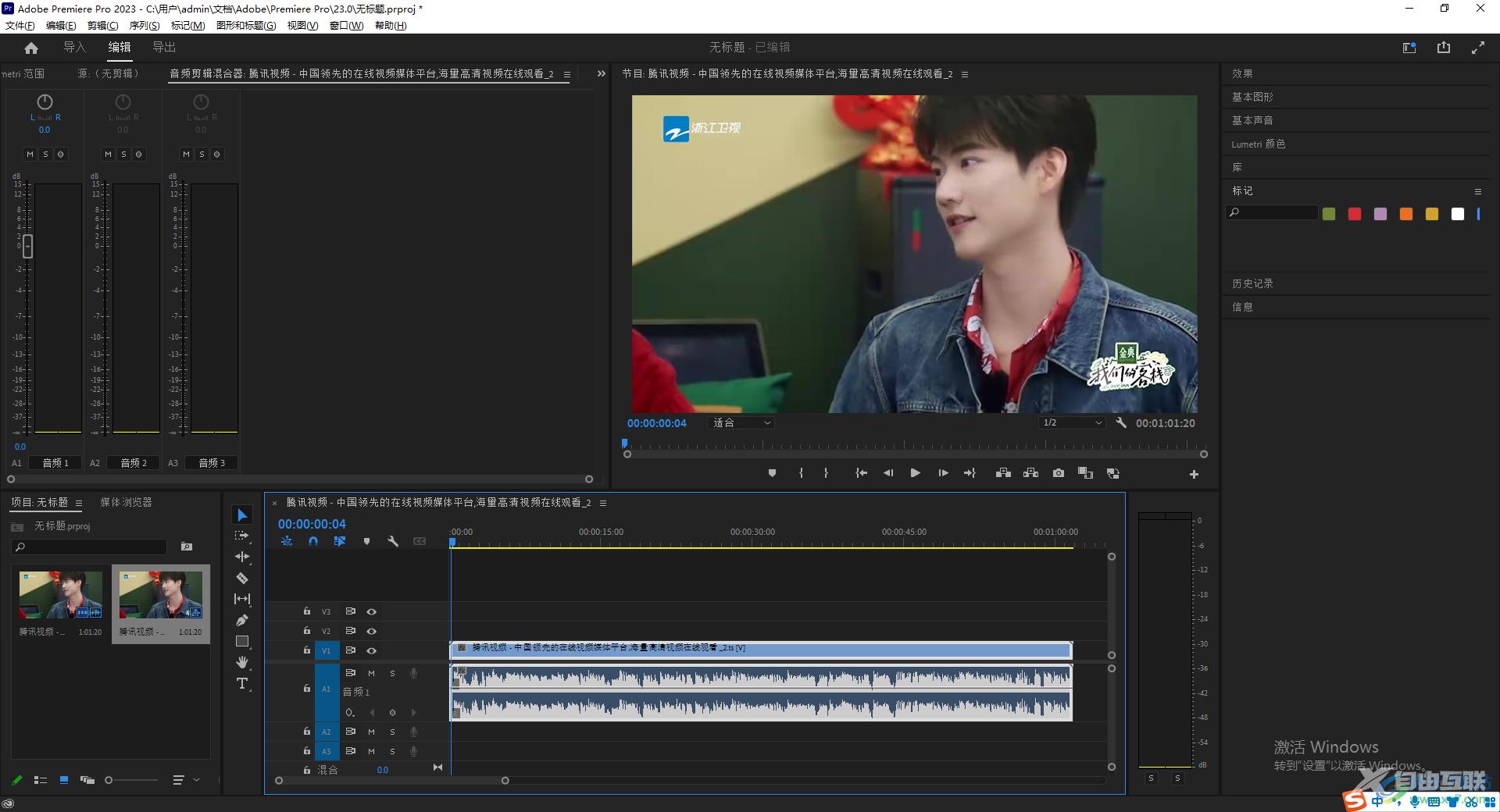Screen dimensions: 1500x812
Task: Toggle V3 track output eye
Action: [x=372, y=612]
